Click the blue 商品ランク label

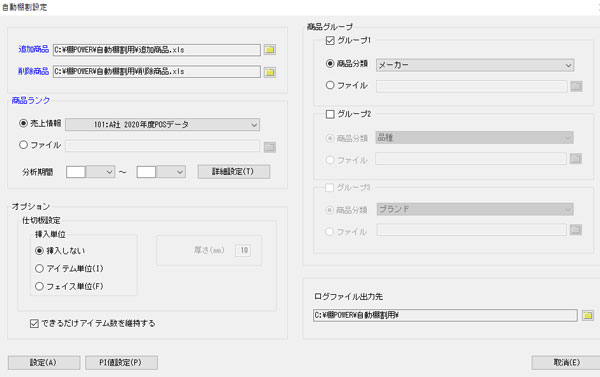pyautogui.click(x=31, y=100)
